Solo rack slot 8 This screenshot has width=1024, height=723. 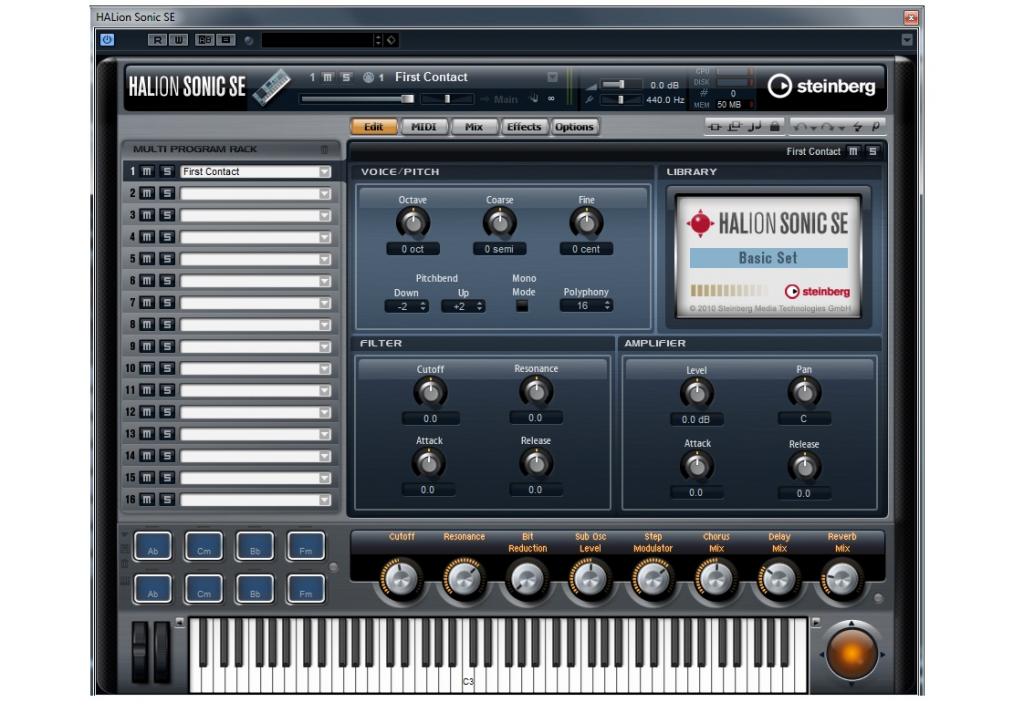167,325
